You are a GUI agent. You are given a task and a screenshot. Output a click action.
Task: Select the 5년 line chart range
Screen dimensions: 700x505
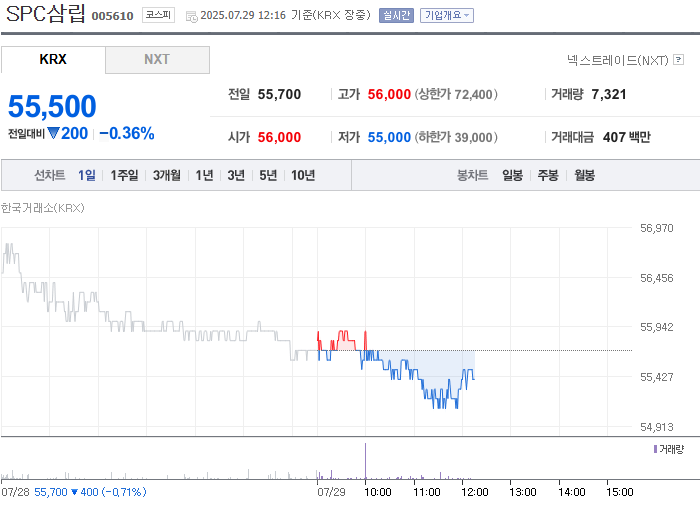tap(268, 175)
